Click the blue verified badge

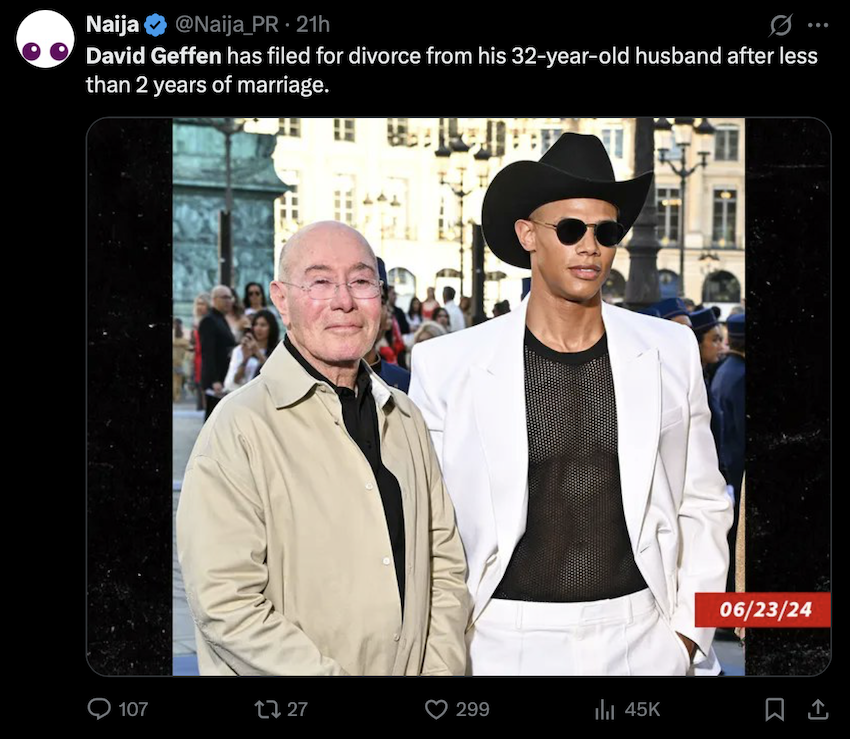(156, 25)
